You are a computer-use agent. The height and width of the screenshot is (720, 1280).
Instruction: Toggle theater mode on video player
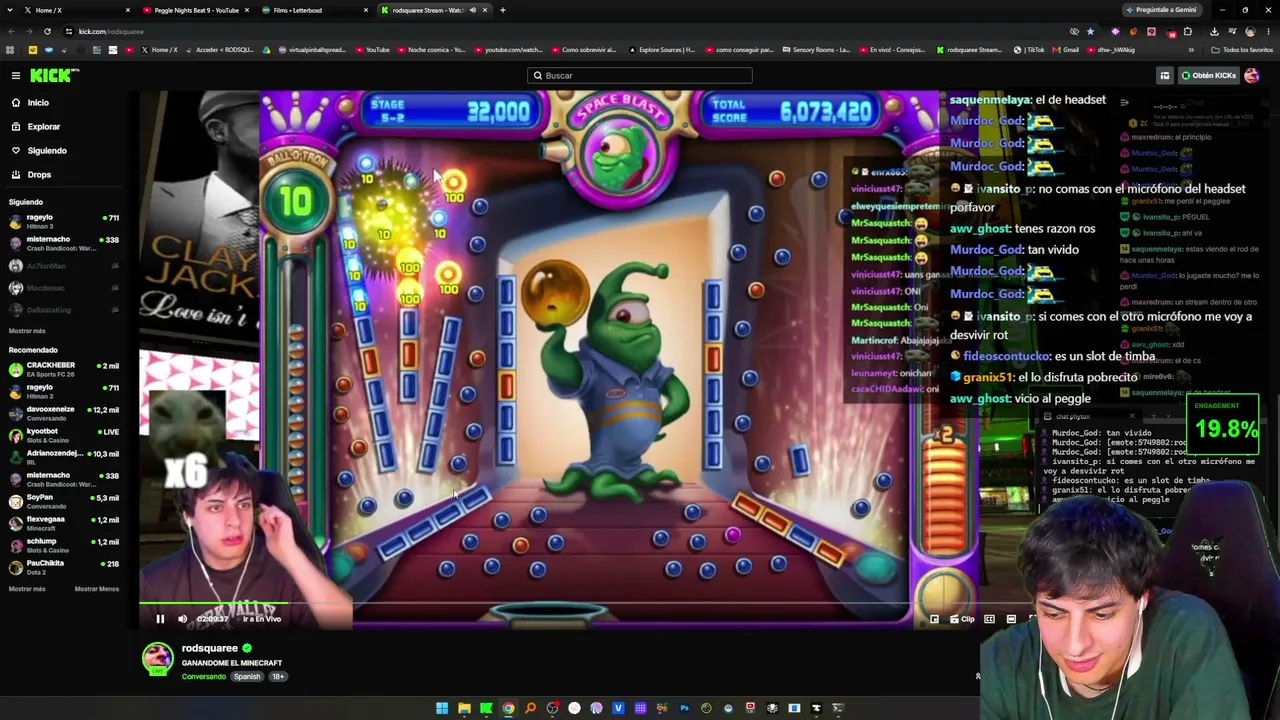click(x=1011, y=619)
